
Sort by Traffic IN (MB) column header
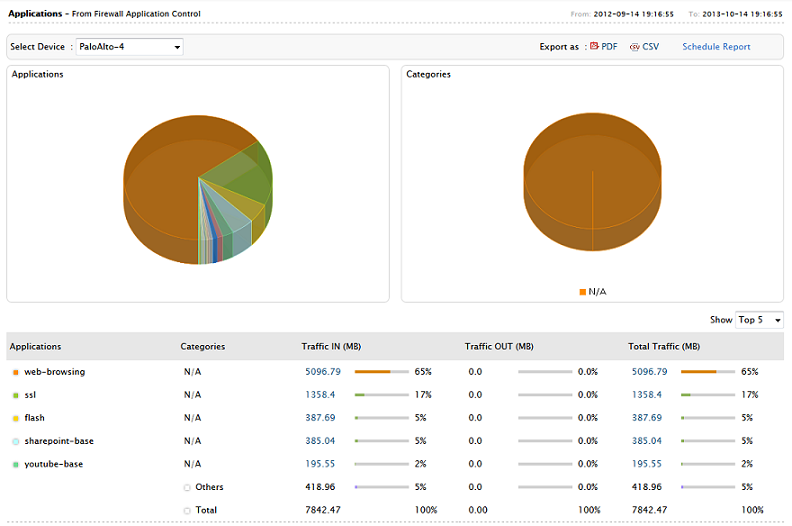[x=331, y=347]
